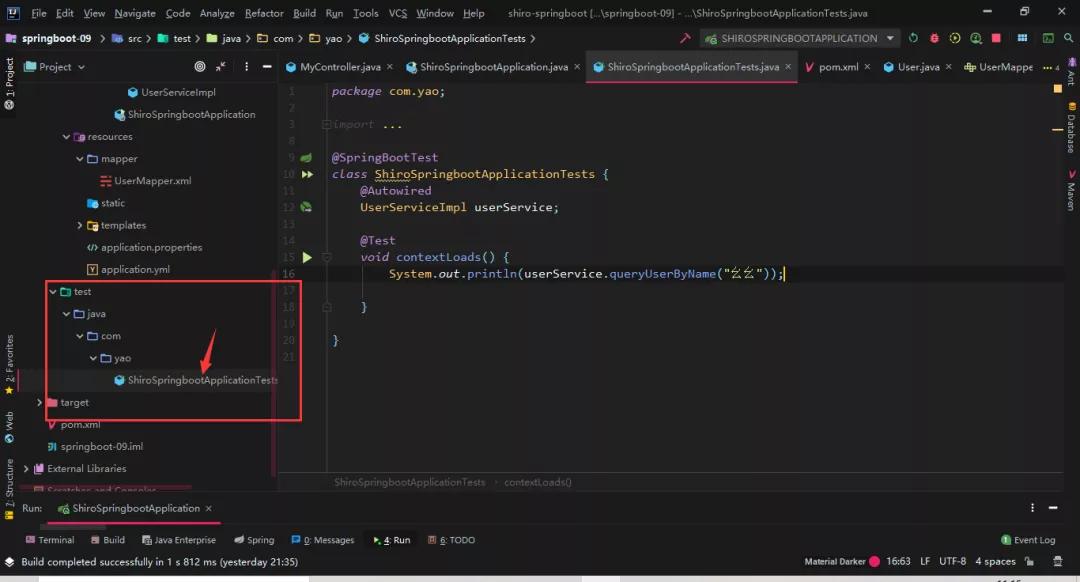
Task: Open the Project panel options menu
Action: (247, 67)
